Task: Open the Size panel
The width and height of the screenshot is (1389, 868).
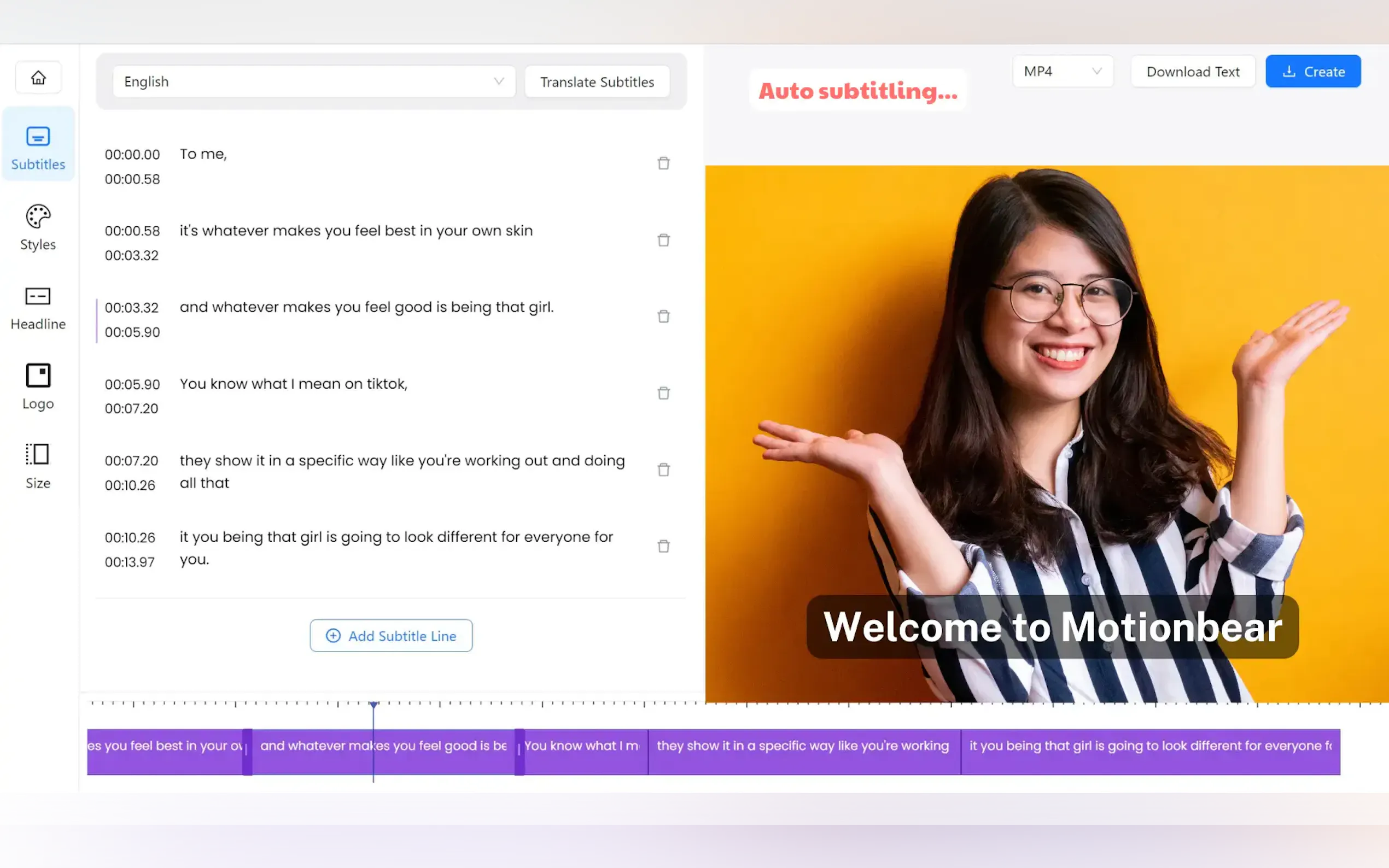Action: pos(38,466)
